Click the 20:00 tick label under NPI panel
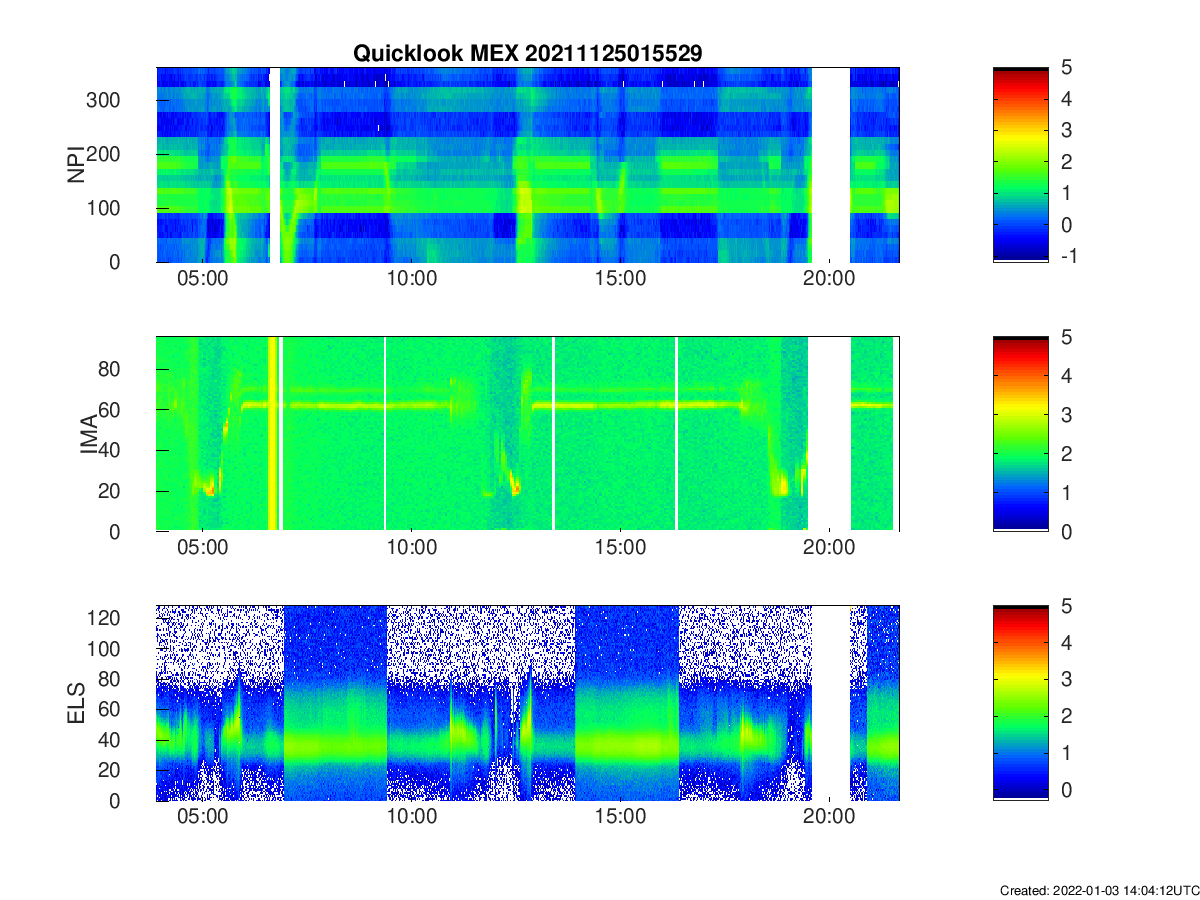 829,279
